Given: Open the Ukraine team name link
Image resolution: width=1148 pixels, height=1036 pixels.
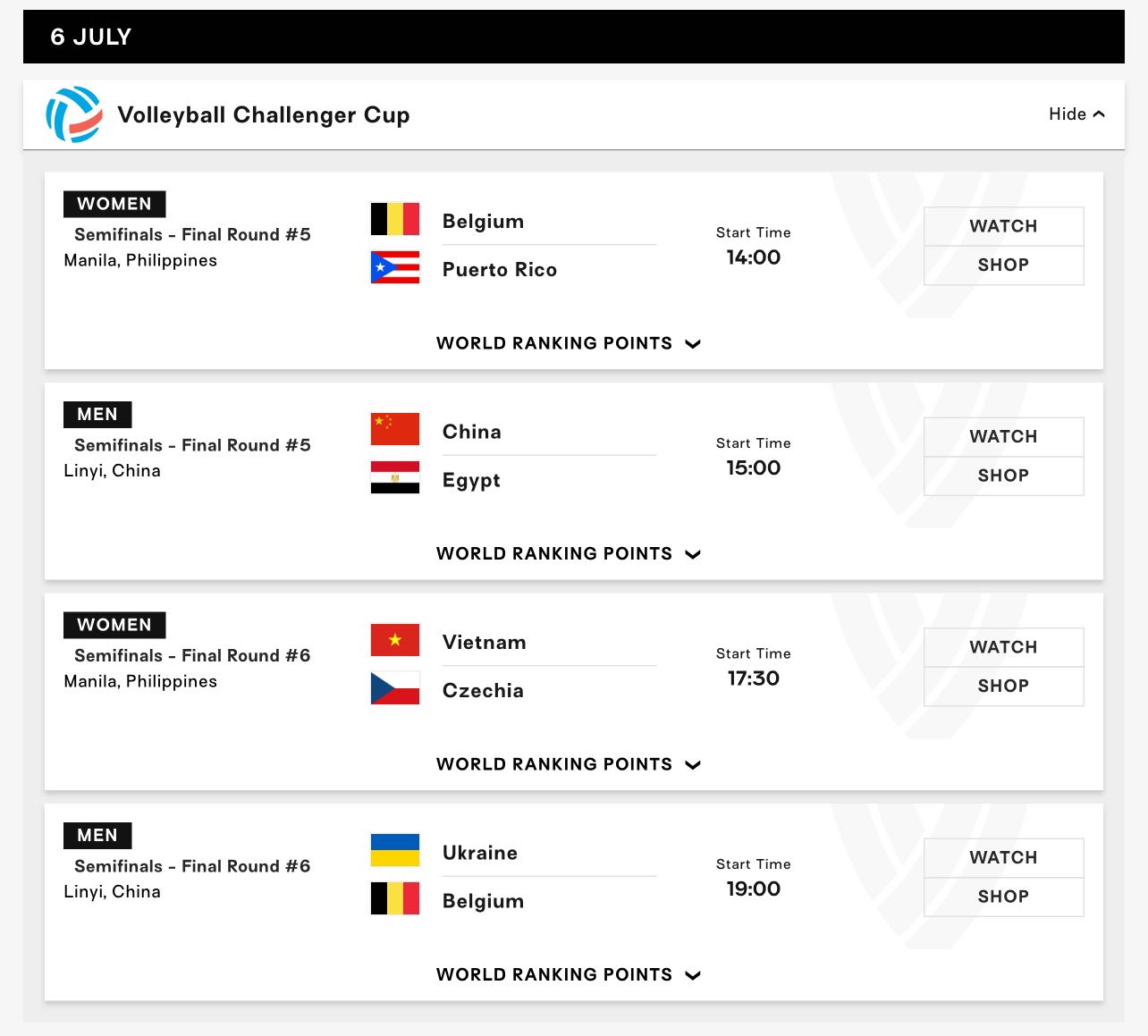Looking at the screenshot, I should point(480,853).
